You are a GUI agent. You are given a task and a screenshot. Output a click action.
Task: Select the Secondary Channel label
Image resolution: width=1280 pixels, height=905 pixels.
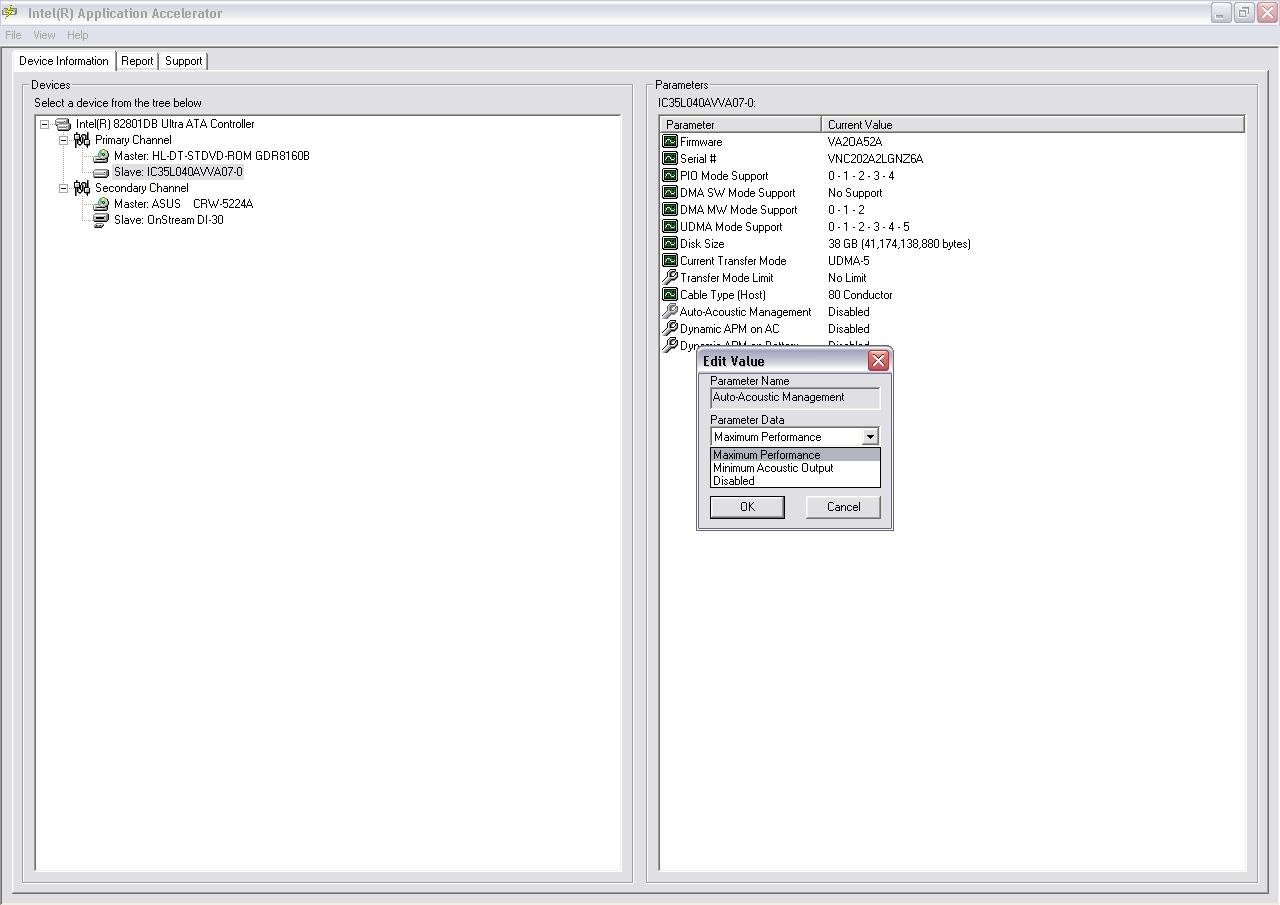pos(142,188)
